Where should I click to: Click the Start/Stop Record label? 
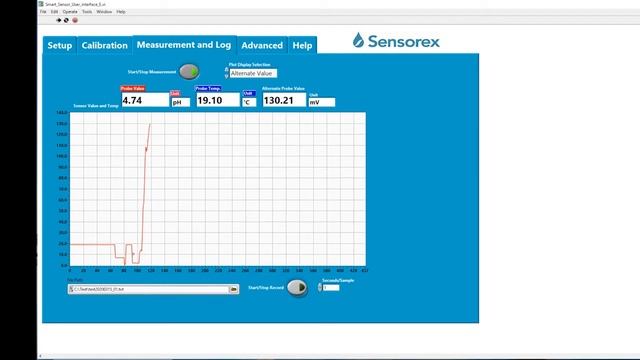click(x=266, y=288)
